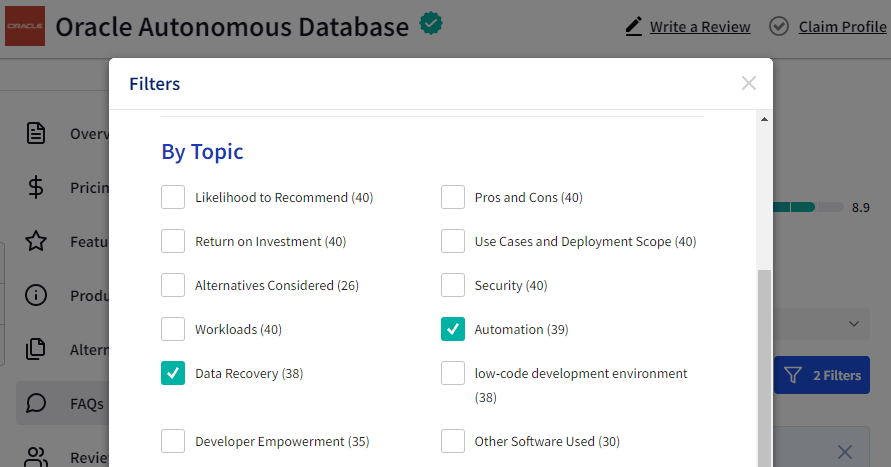891x467 pixels.
Task: Check the Alternatives Considered checkbox
Action: [173, 285]
